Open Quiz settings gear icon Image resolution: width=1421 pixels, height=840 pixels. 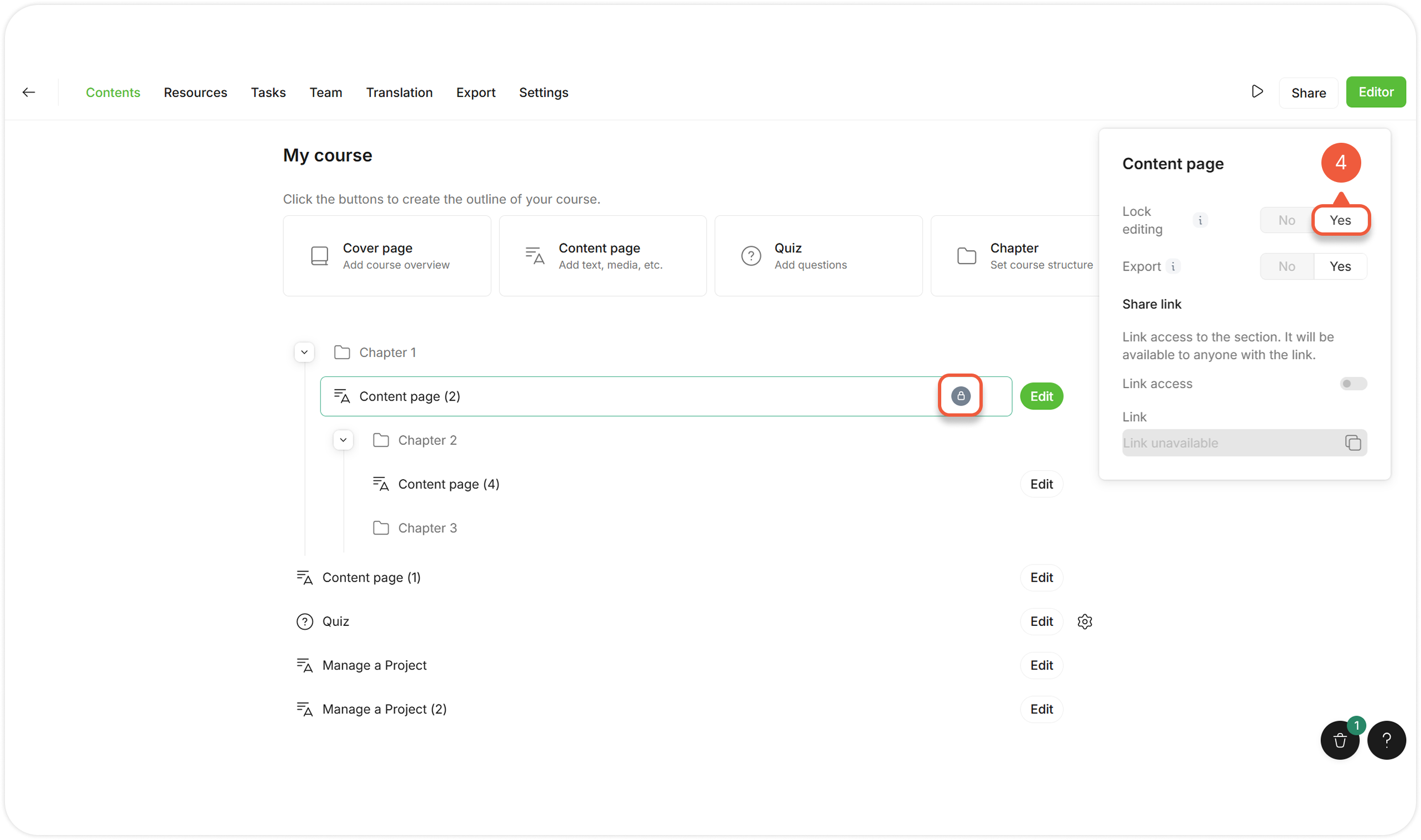pos(1084,621)
